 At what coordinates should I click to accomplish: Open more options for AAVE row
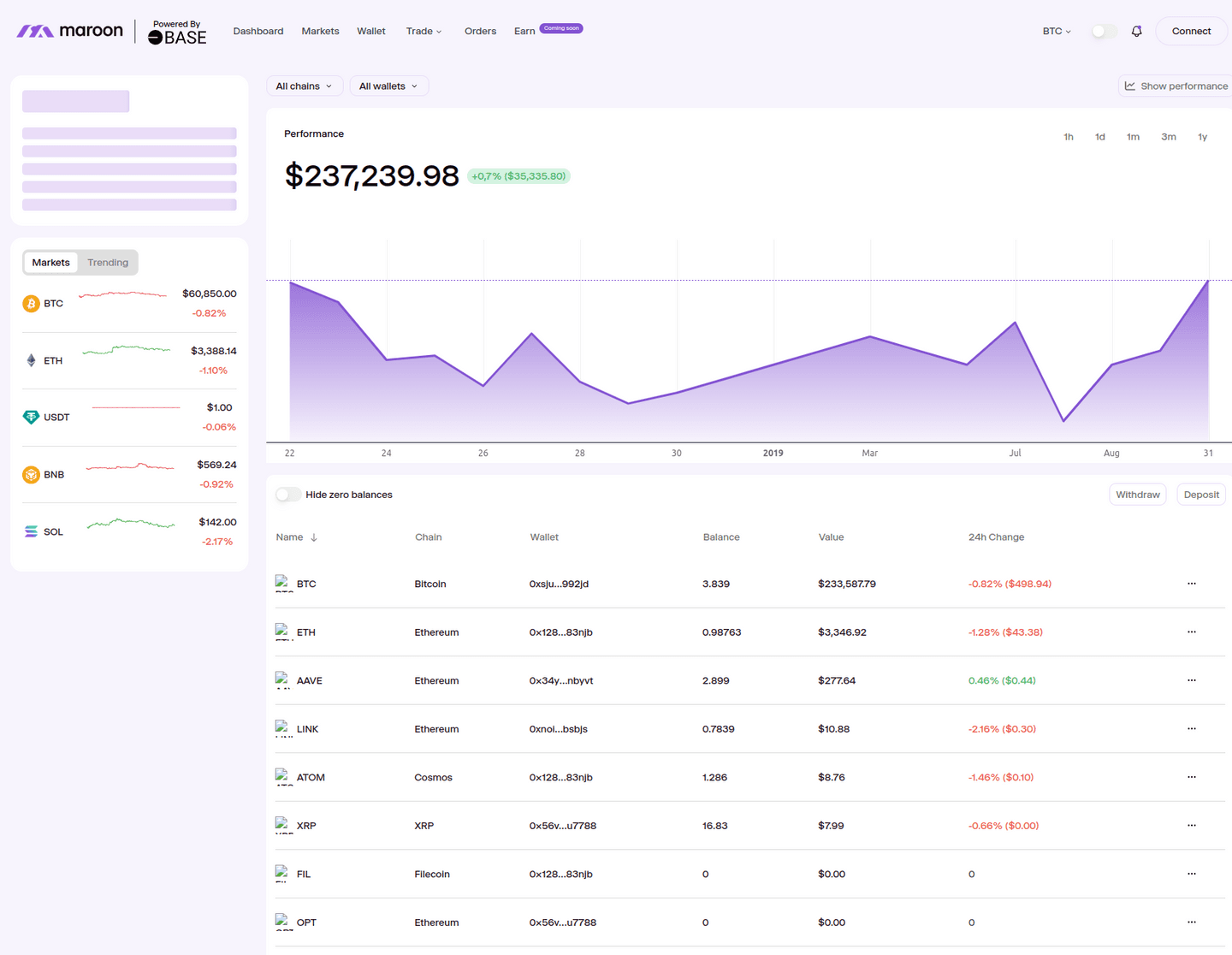1192,680
